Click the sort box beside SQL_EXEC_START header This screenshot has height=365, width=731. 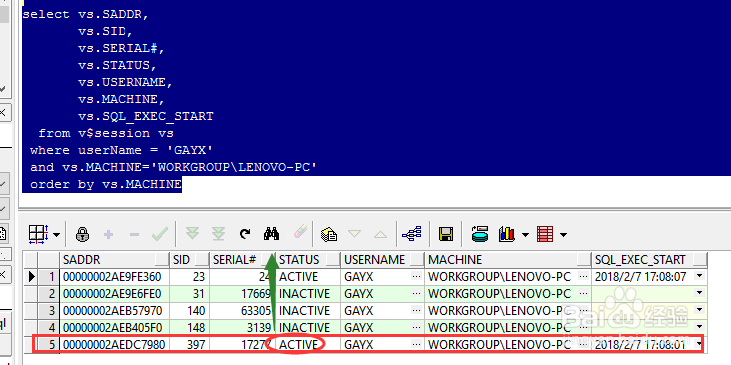point(699,260)
